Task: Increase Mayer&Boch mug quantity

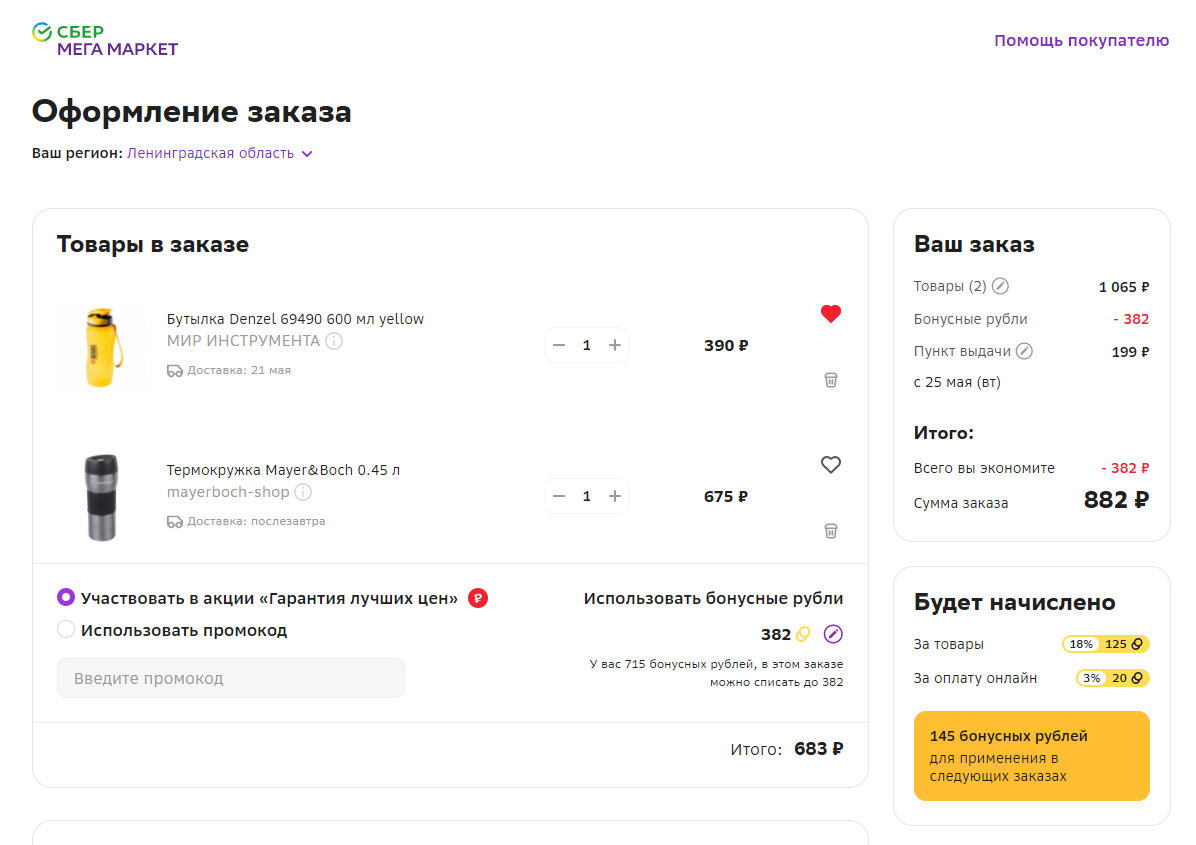Action: [615, 496]
